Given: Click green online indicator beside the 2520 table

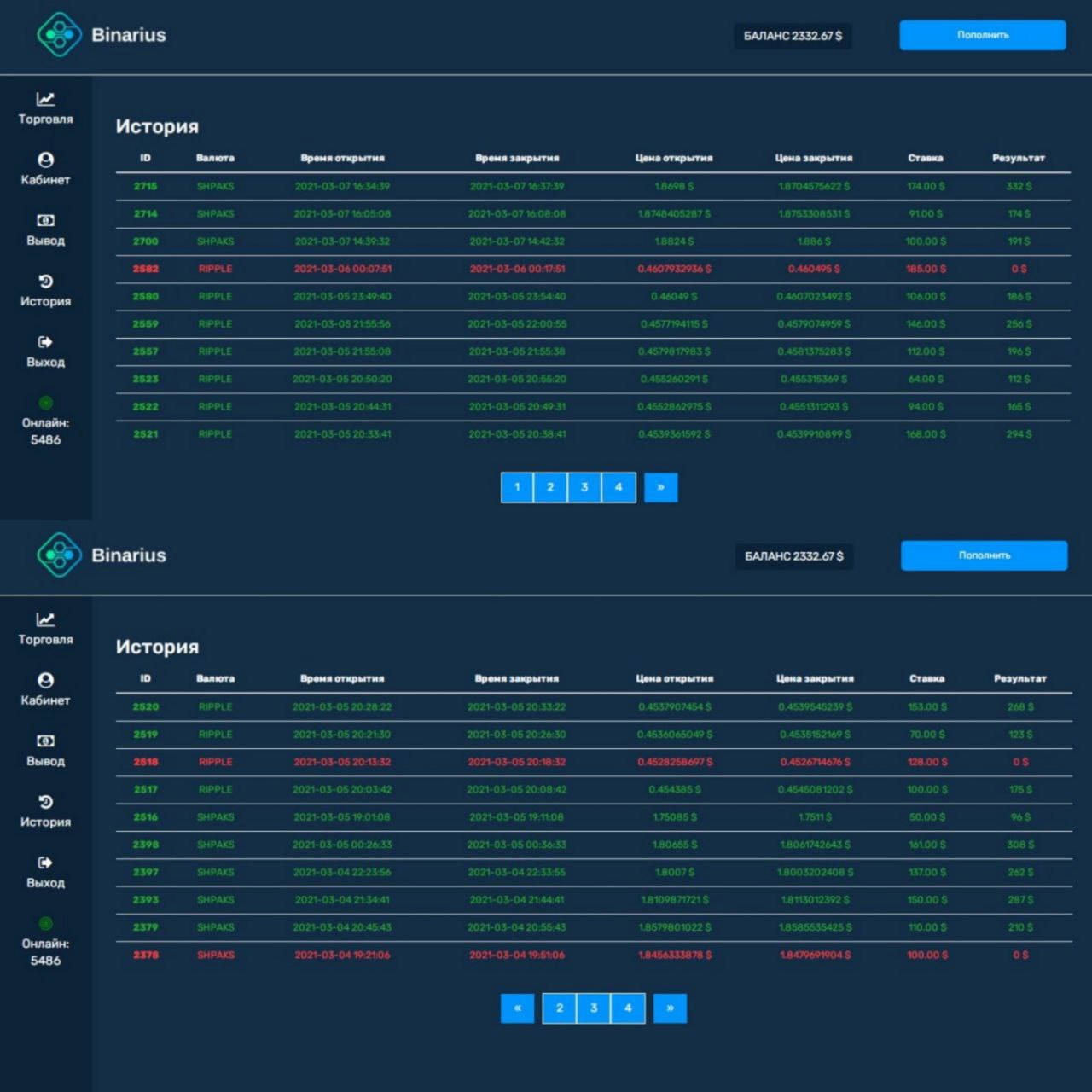Looking at the screenshot, I should (45, 923).
